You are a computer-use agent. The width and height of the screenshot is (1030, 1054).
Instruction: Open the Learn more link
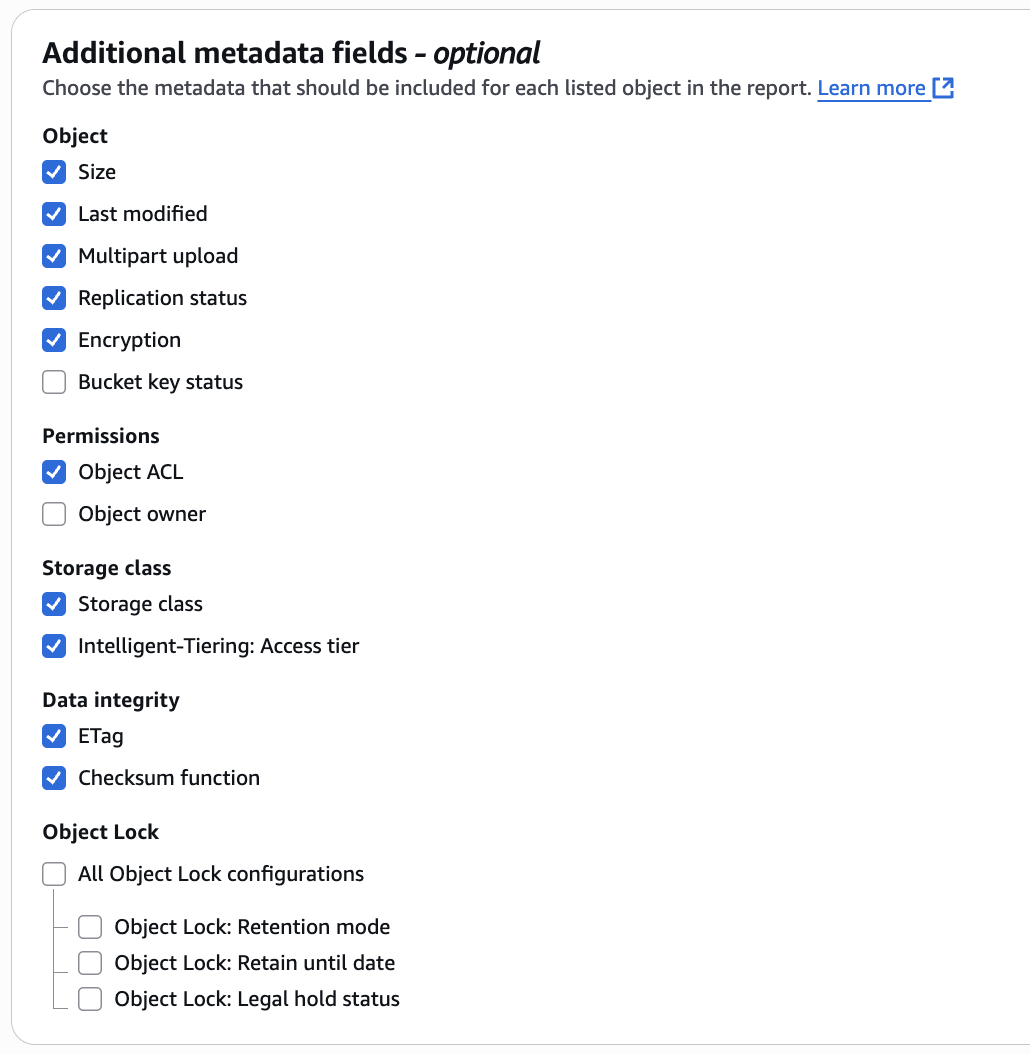[871, 88]
